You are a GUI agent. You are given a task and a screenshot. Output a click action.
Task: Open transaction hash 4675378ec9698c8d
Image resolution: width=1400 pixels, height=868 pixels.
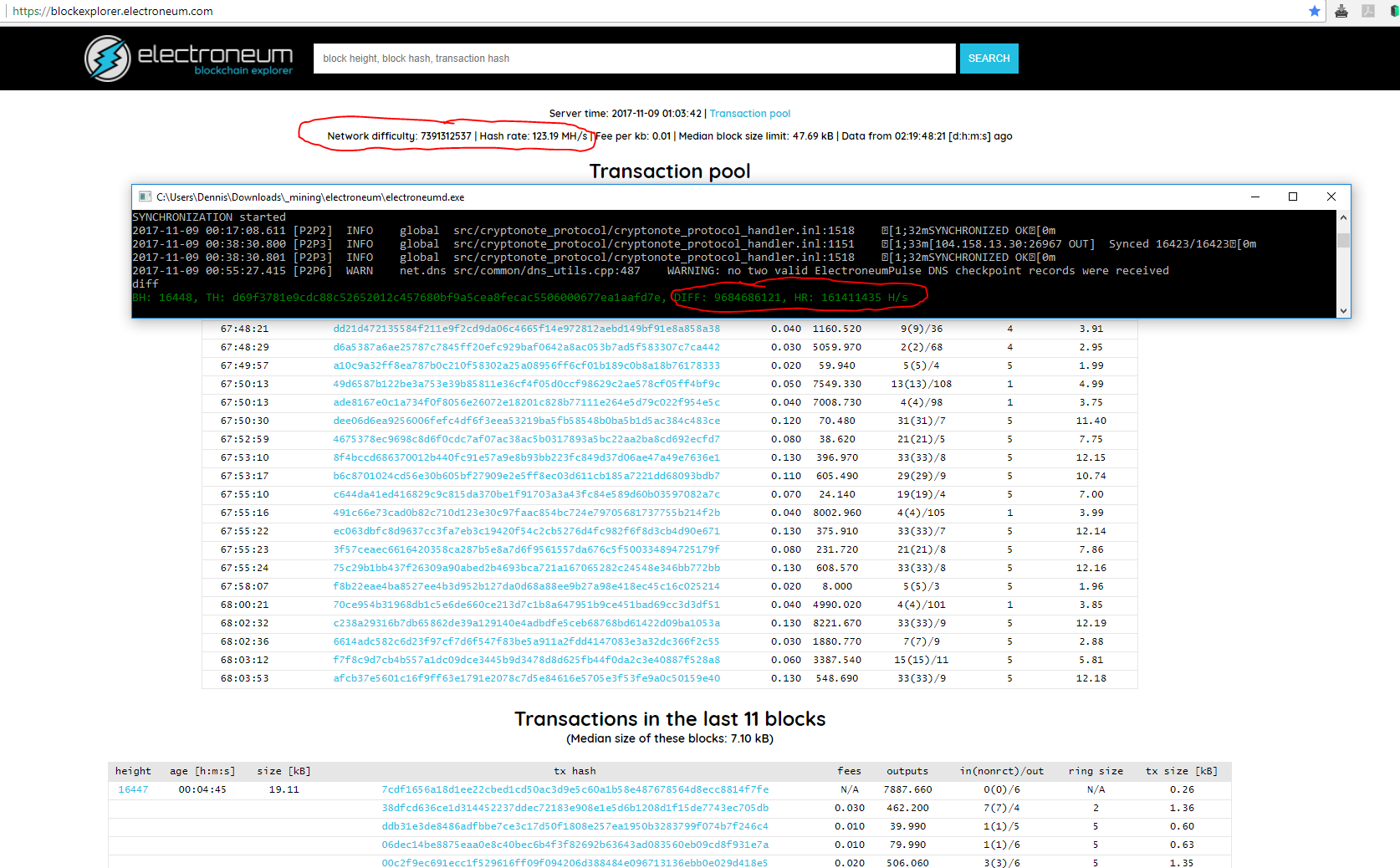(527, 439)
